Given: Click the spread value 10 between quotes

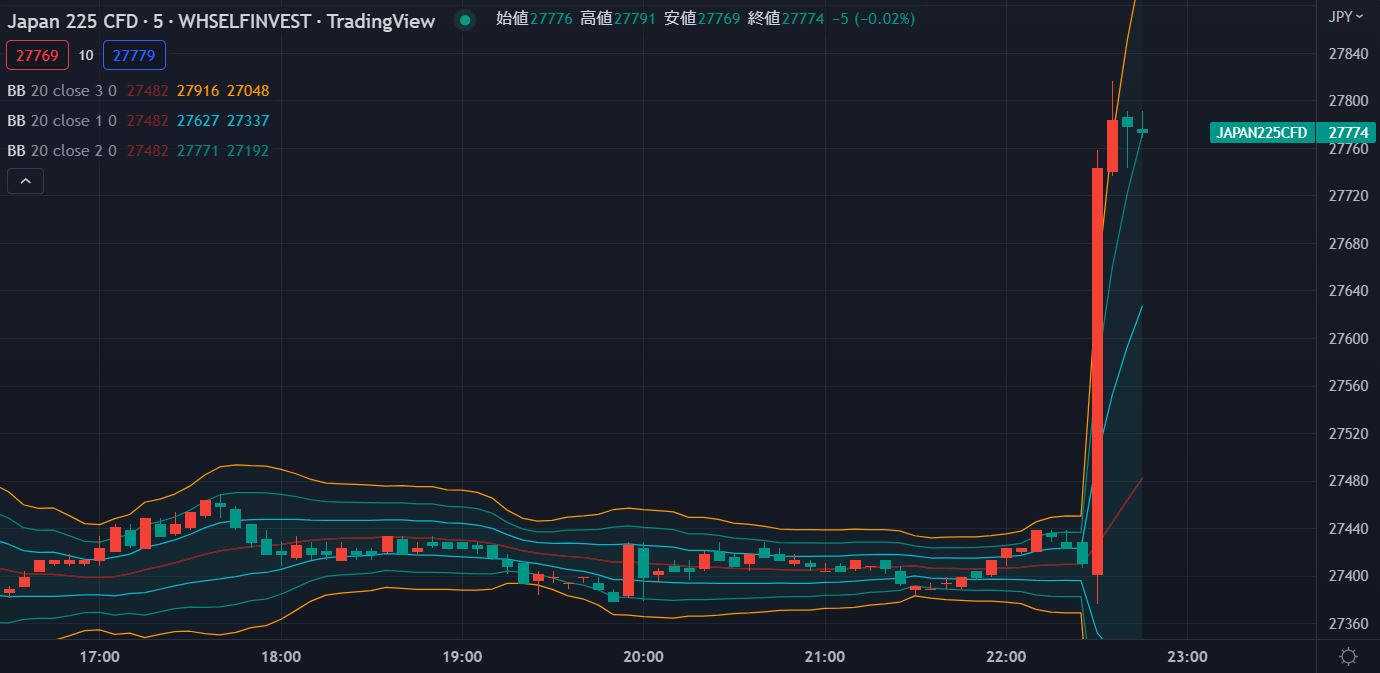Looking at the screenshot, I should [x=86, y=55].
